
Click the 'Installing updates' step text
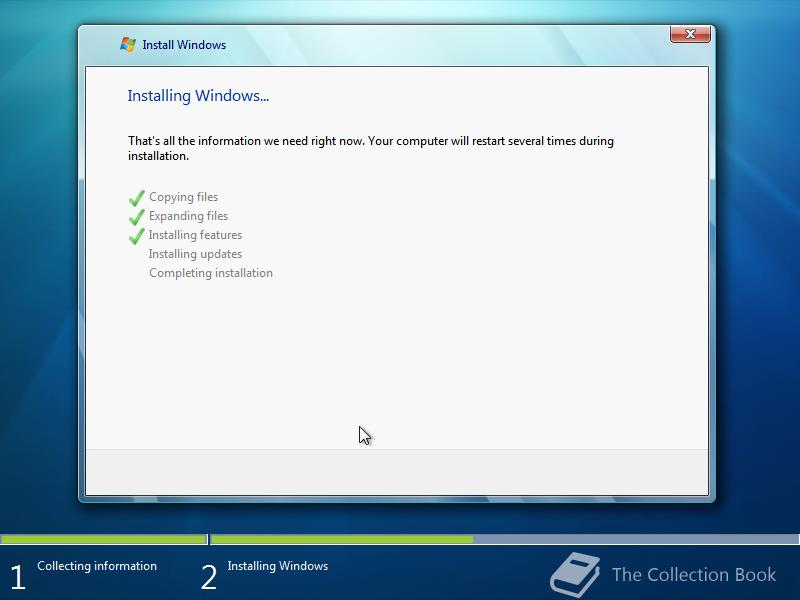pos(195,254)
